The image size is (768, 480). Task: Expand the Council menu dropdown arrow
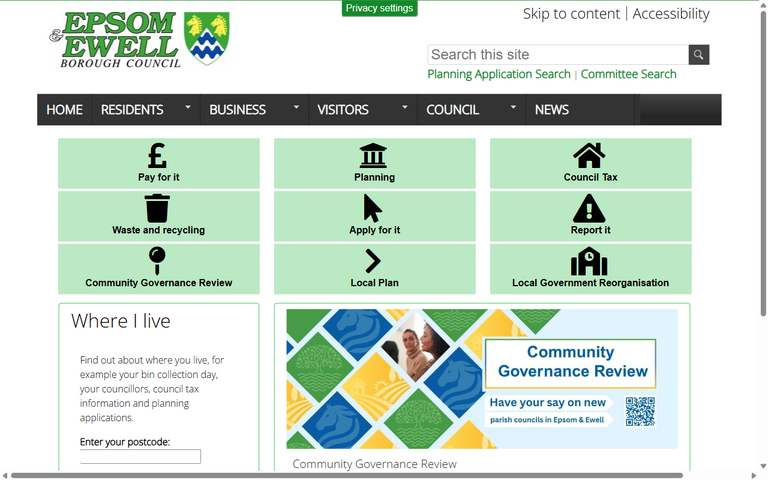(x=513, y=107)
